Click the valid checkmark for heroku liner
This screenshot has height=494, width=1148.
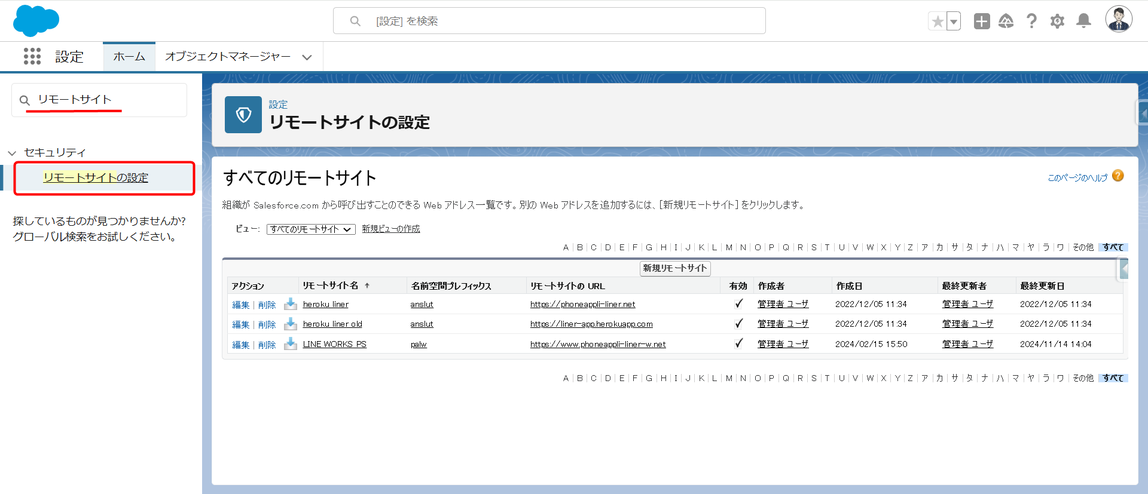(739, 304)
